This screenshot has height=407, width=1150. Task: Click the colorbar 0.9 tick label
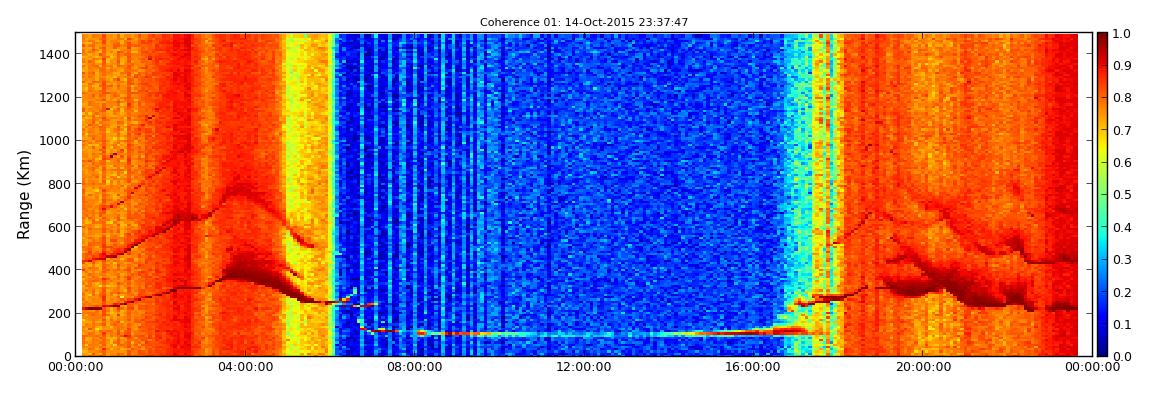[1124, 66]
